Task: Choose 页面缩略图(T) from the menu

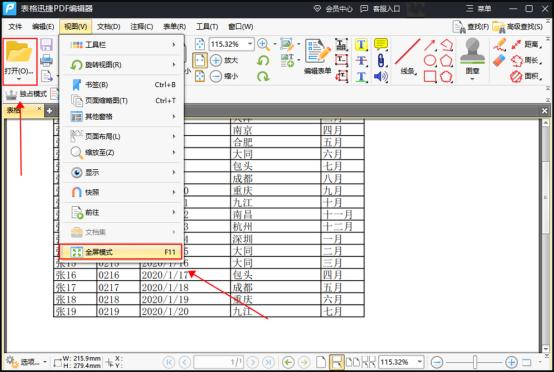Action: tap(122, 101)
